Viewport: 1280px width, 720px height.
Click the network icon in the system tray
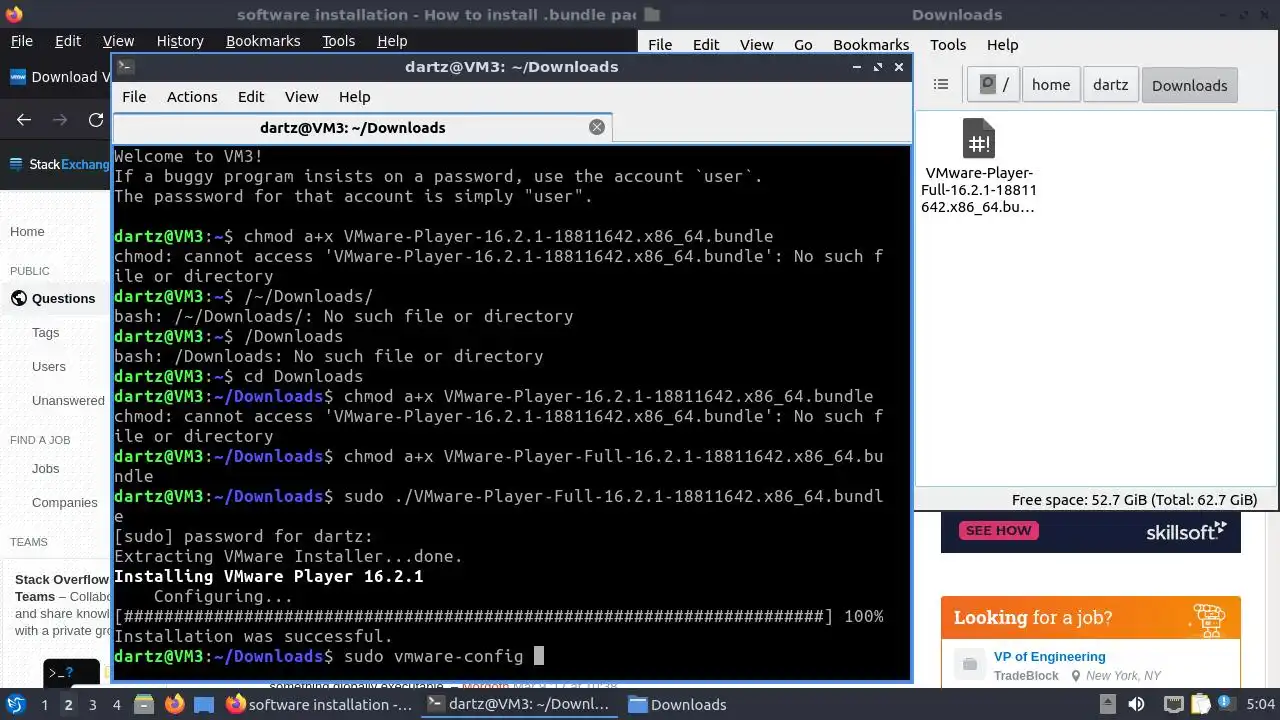tap(1174, 704)
